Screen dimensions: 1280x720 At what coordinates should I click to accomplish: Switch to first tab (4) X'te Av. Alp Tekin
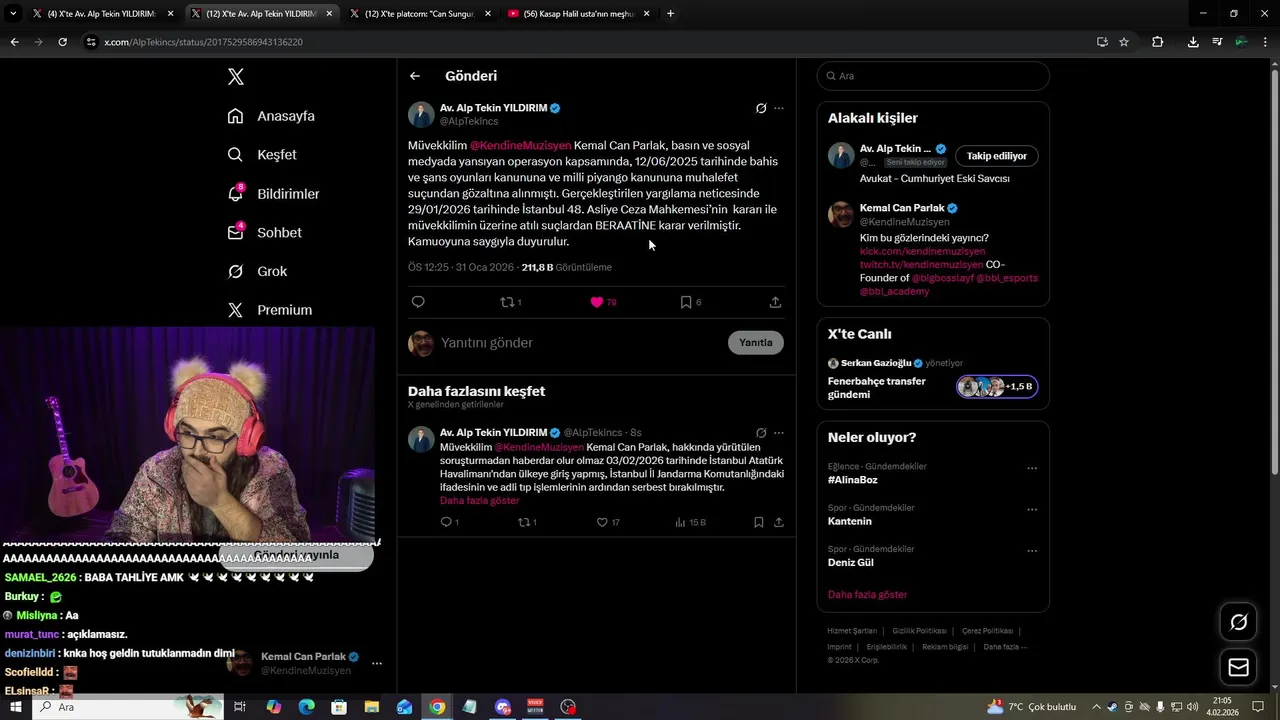103,14
